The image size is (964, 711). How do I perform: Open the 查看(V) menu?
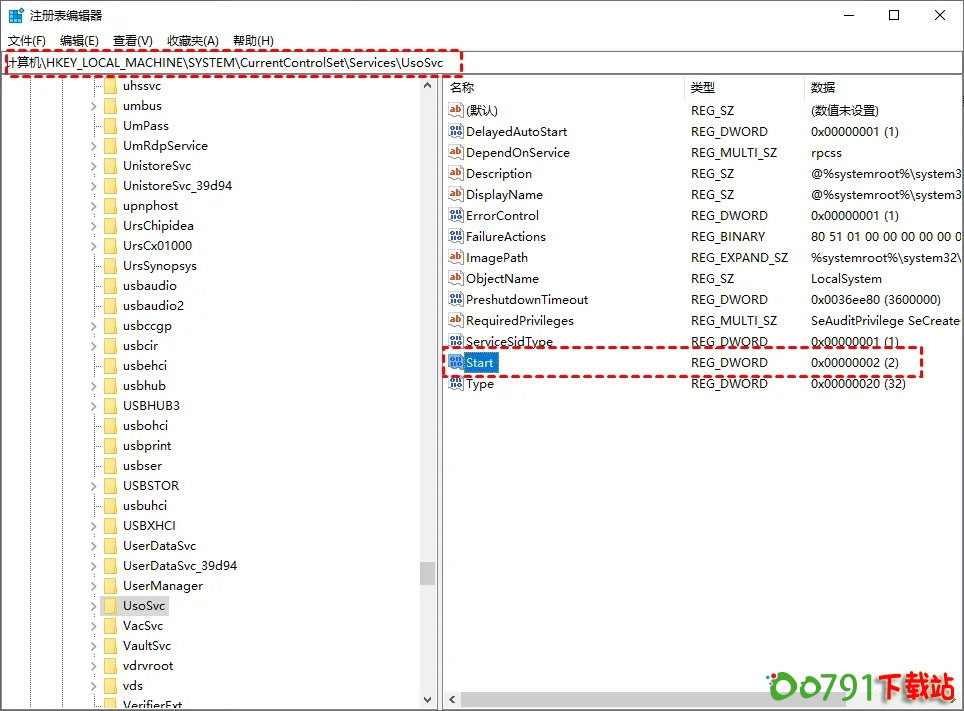[132, 41]
